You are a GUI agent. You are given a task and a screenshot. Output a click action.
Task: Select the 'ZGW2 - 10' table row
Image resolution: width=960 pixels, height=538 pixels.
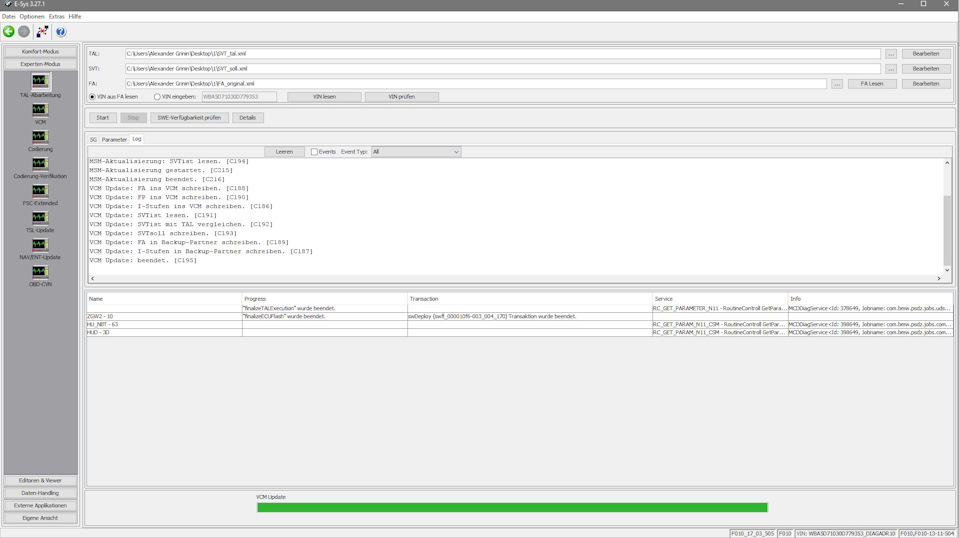point(520,316)
